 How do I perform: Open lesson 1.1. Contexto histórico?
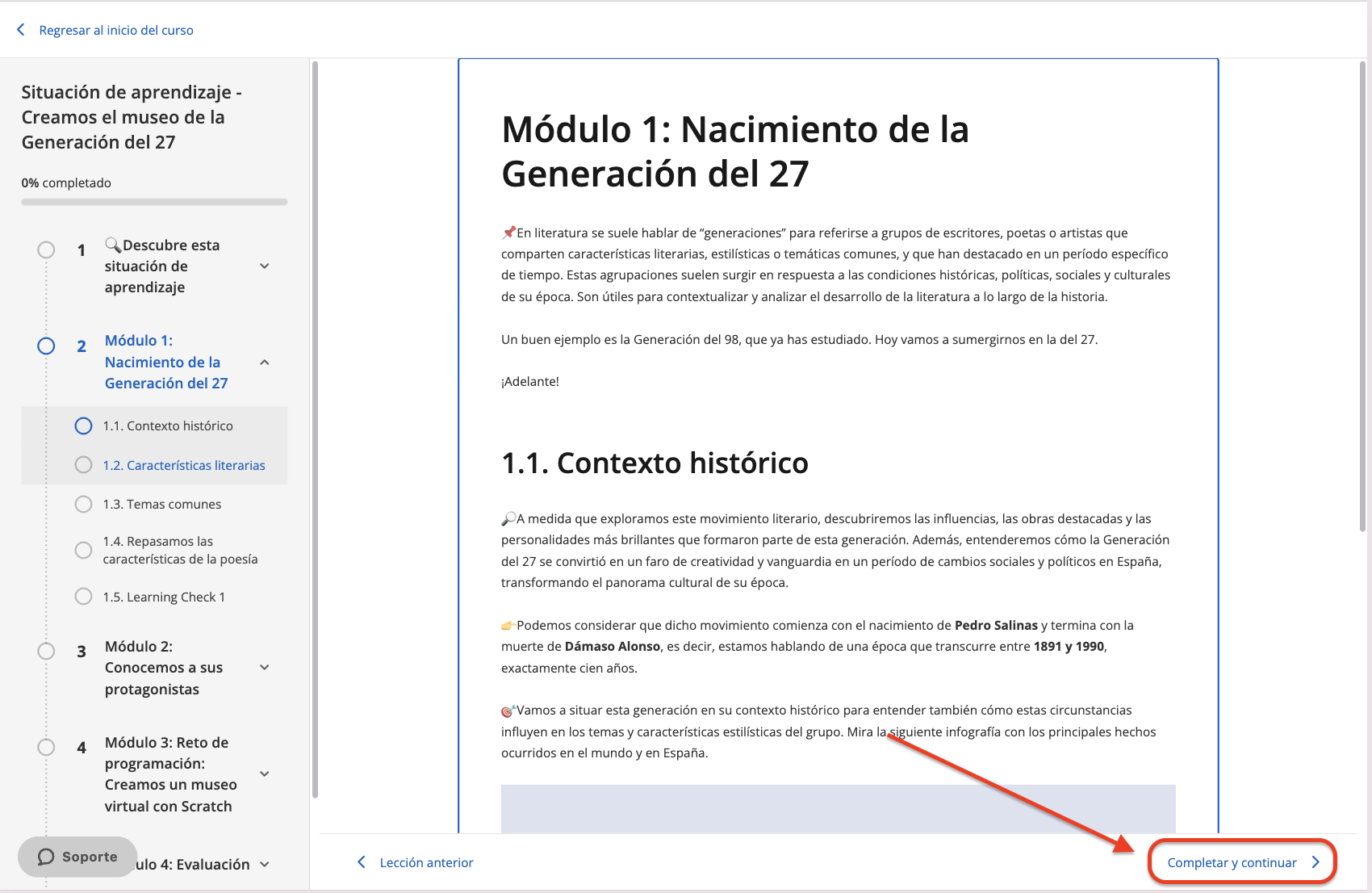(x=168, y=426)
